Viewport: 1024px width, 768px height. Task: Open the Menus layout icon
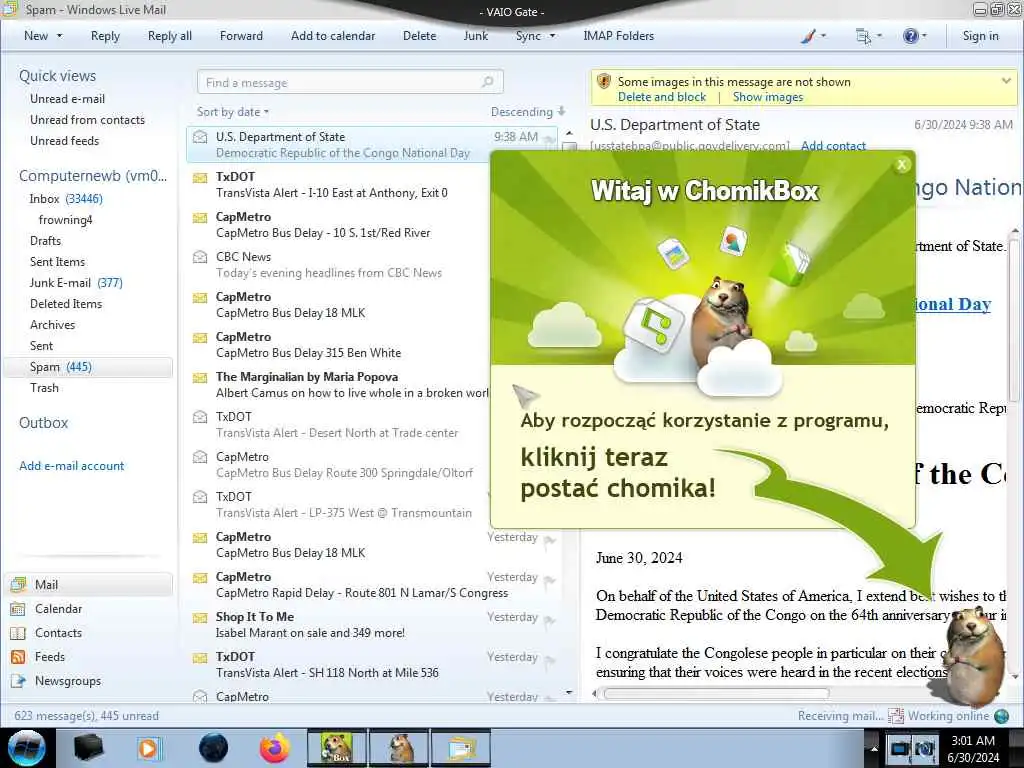(x=863, y=37)
